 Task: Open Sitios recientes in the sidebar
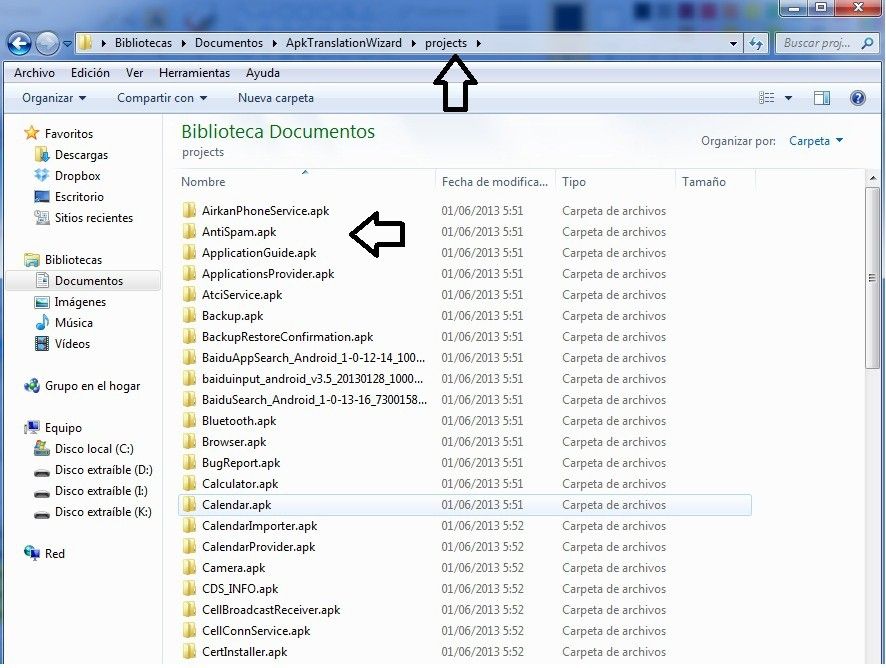(x=94, y=218)
